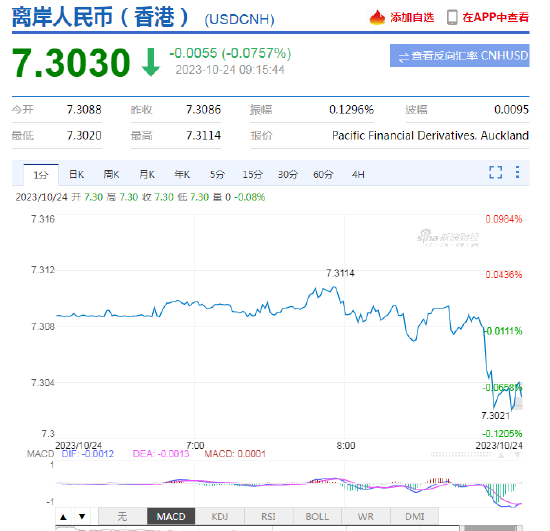
Task: Select the KDJ indicator tab
Action: pos(220,516)
